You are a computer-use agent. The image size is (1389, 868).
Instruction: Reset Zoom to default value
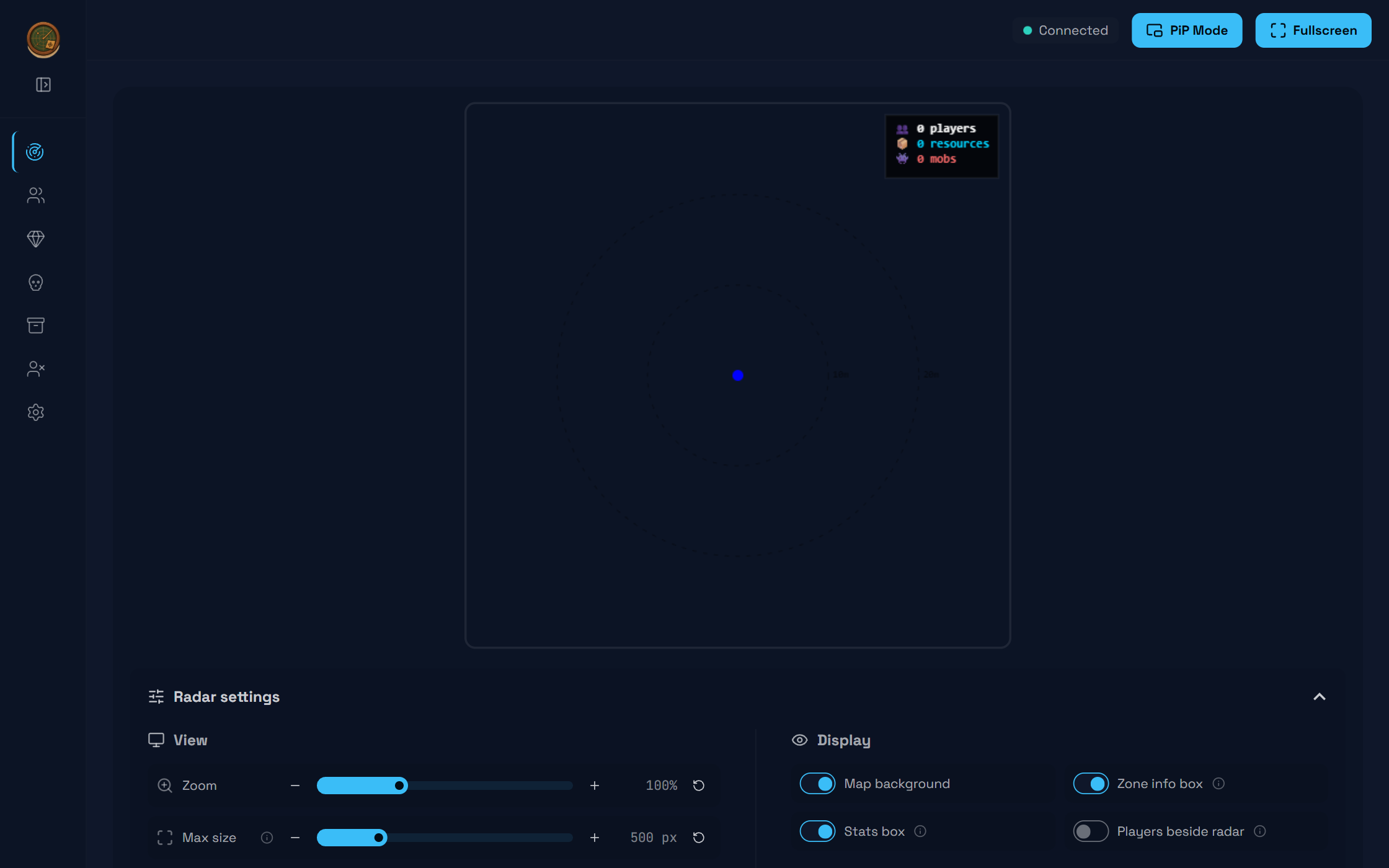coord(698,786)
